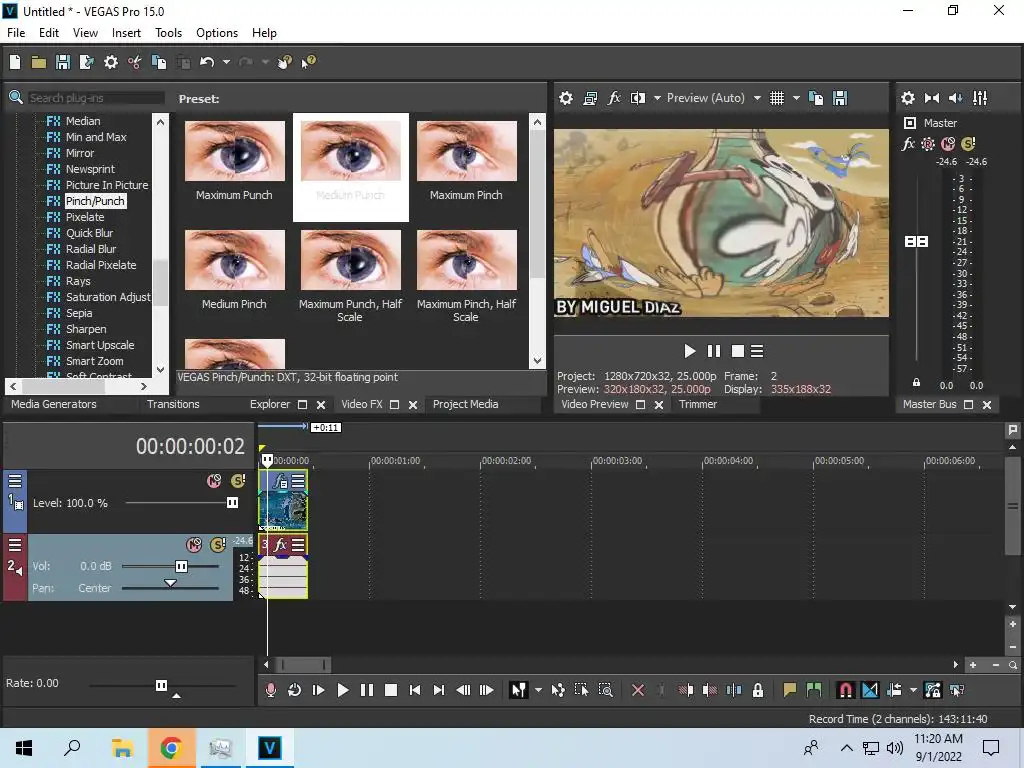Open the Options menu
1024x768 pixels.
217,33
